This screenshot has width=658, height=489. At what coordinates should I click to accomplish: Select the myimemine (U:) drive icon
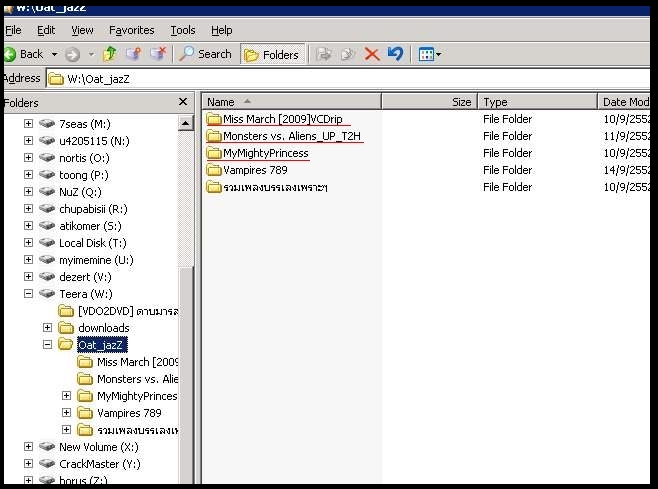point(47,259)
